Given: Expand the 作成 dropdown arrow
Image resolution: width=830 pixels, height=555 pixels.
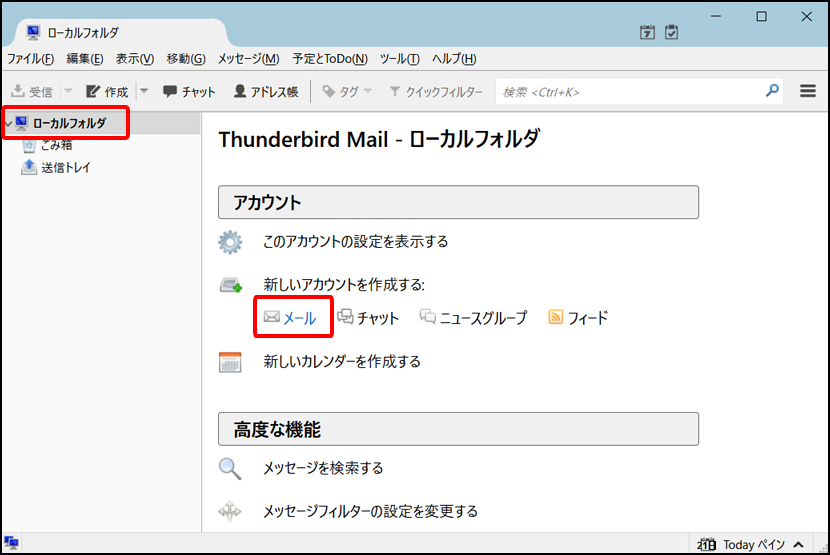Looking at the screenshot, I should pos(144,91).
